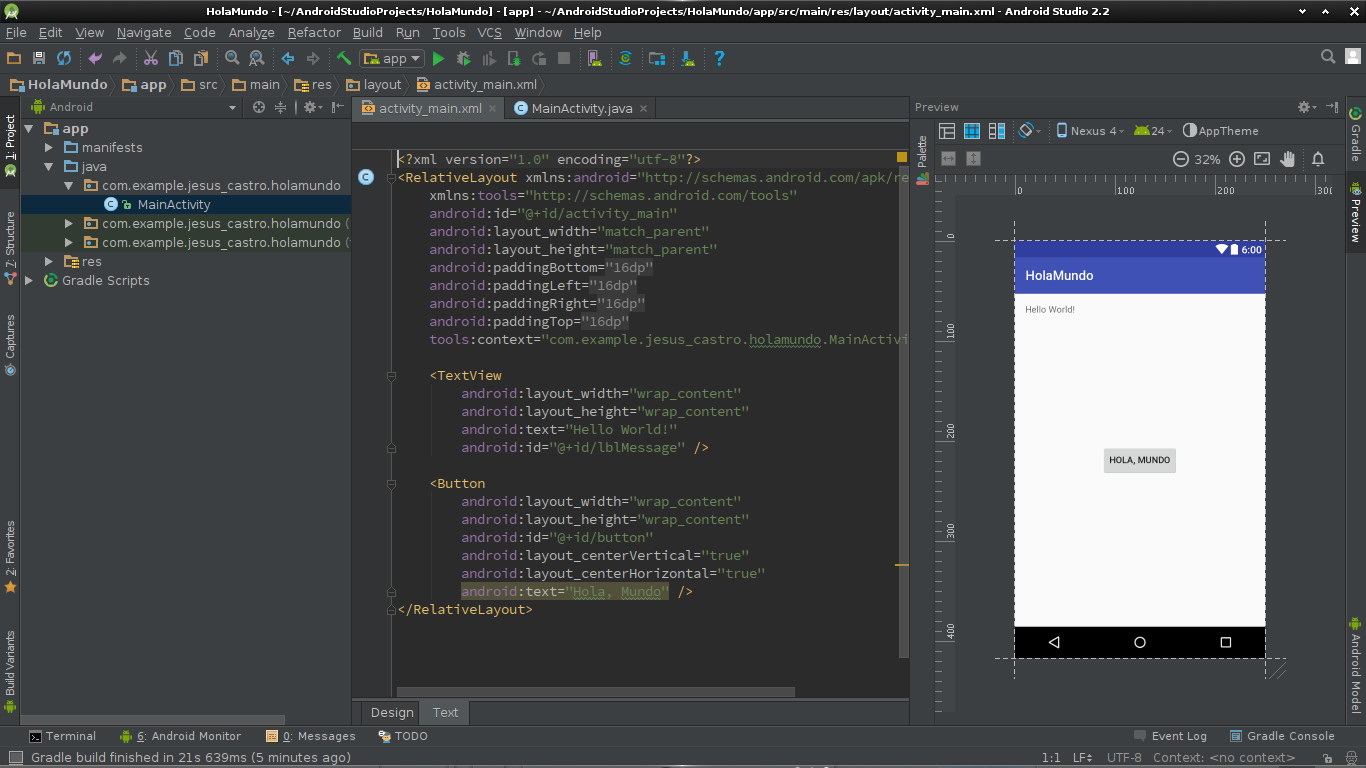Open the Event Log

coord(1170,736)
